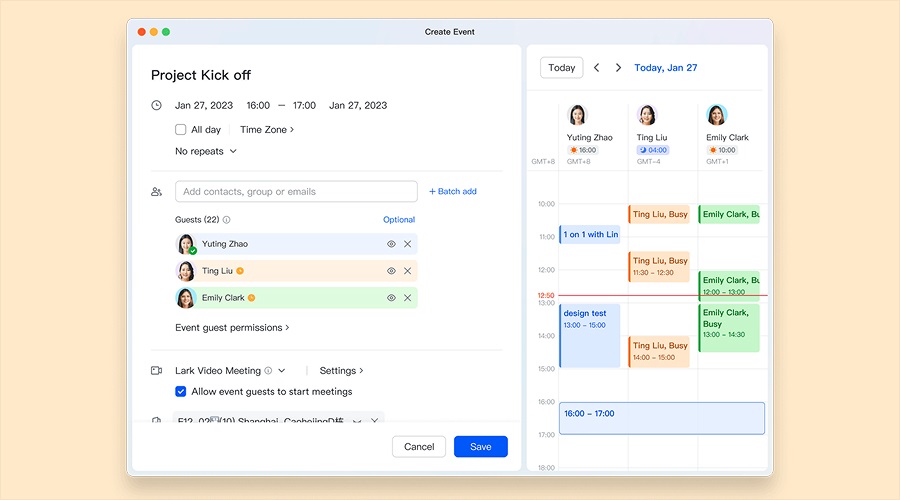The image size is (900, 500).
Task: Click the Batch add link
Action: coord(453,192)
